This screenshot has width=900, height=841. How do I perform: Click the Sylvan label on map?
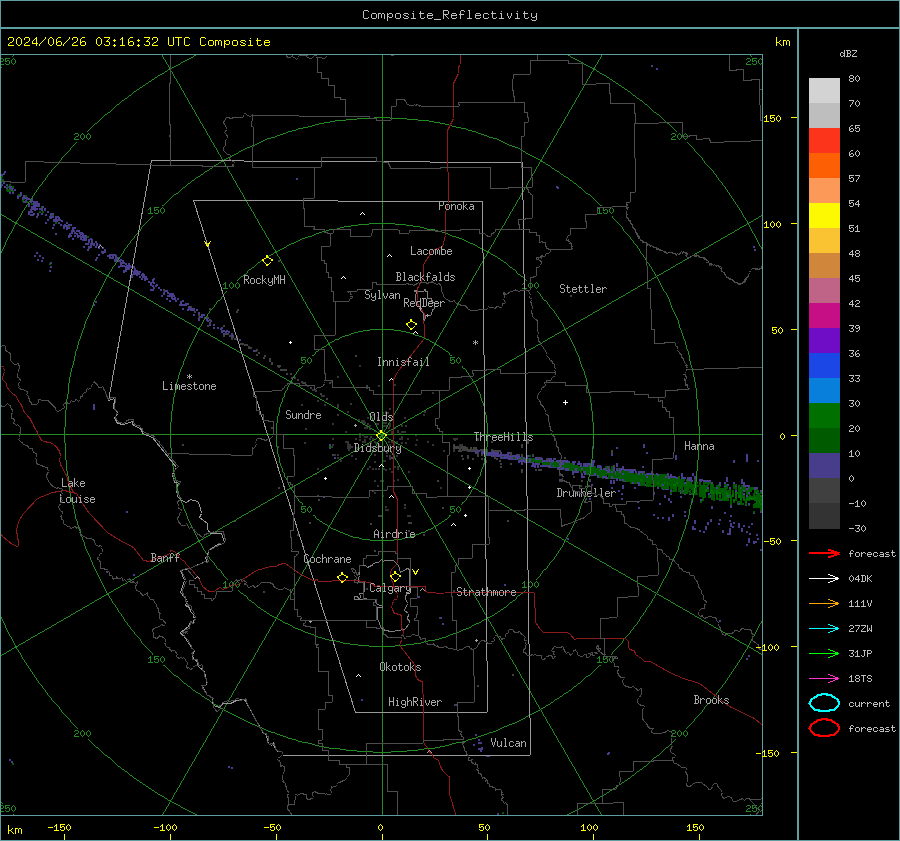coord(382,296)
